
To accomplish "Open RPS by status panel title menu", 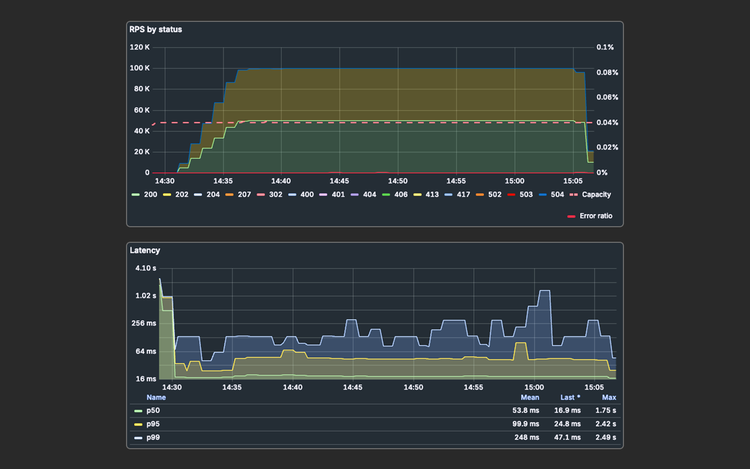I will 155,30.
